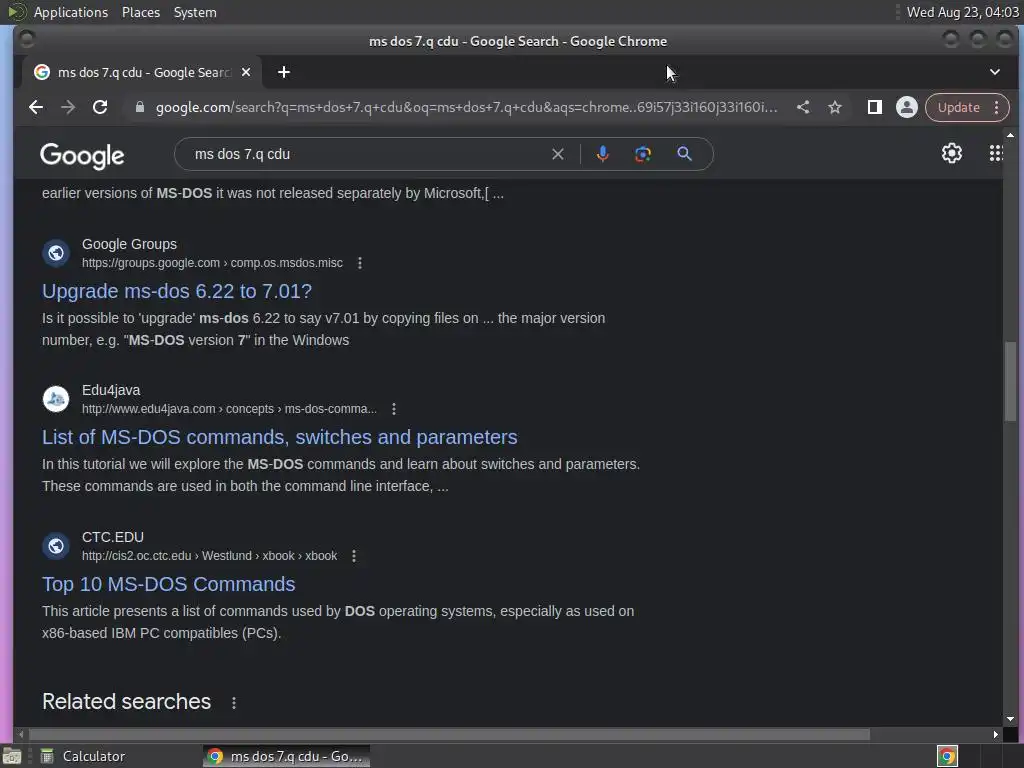The height and width of the screenshot is (768, 1024).
Task: Click the forward navigation arrow
Action: (x=68, y=107)
